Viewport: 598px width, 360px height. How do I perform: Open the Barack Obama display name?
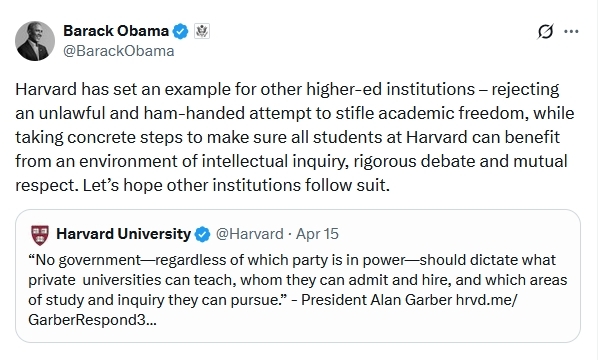(x=116, y=31)
